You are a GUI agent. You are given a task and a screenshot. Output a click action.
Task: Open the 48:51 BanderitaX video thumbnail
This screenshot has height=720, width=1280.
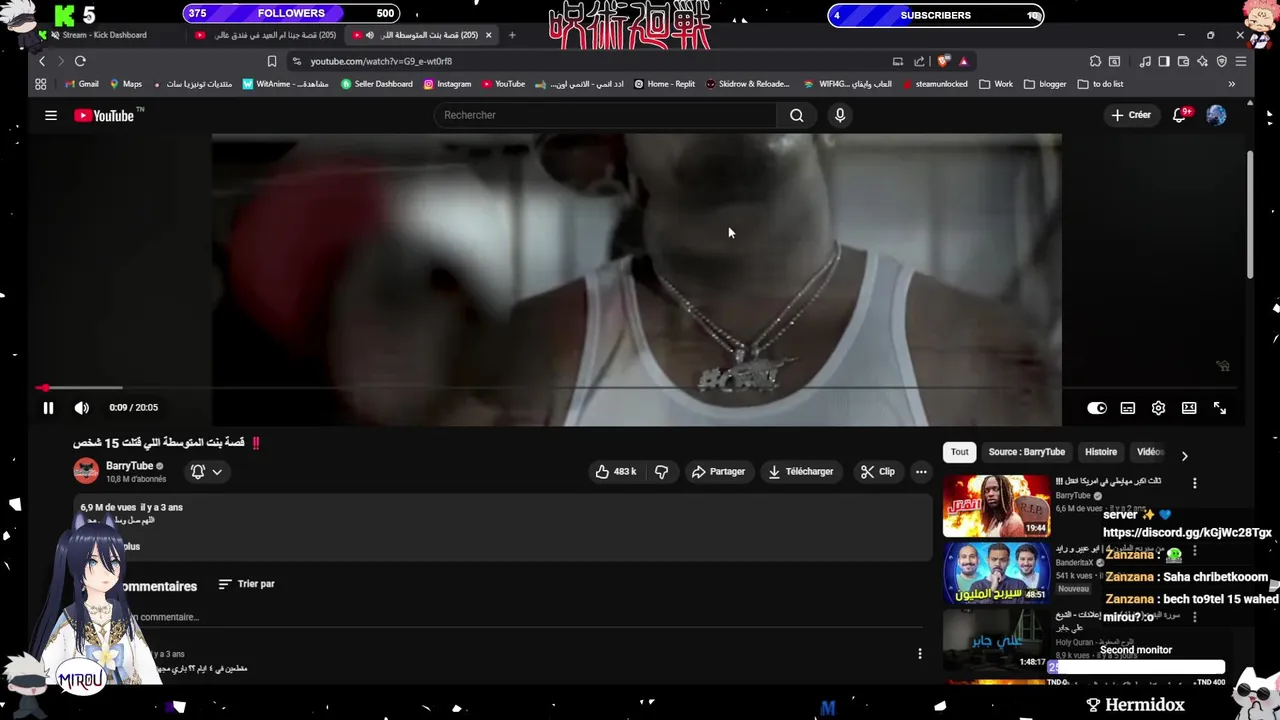point(997,573)
